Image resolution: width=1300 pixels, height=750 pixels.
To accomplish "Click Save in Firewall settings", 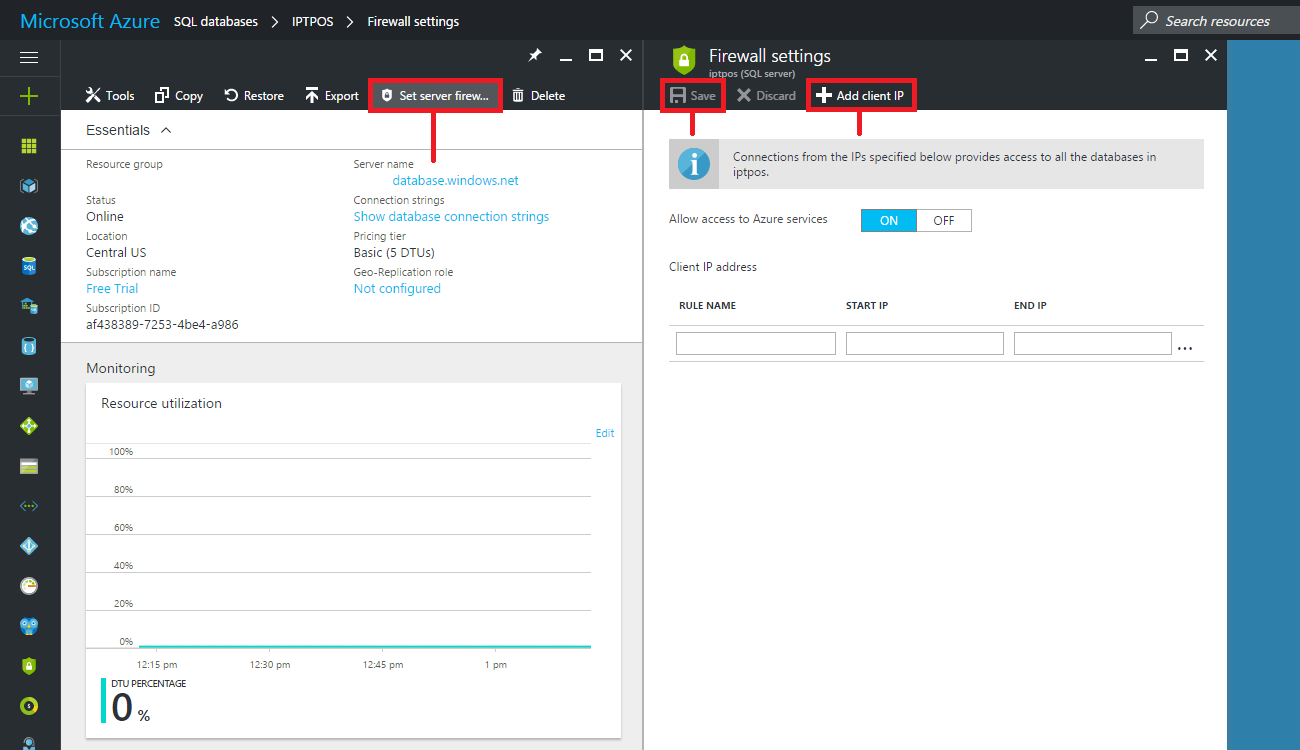I will [692, 96].
